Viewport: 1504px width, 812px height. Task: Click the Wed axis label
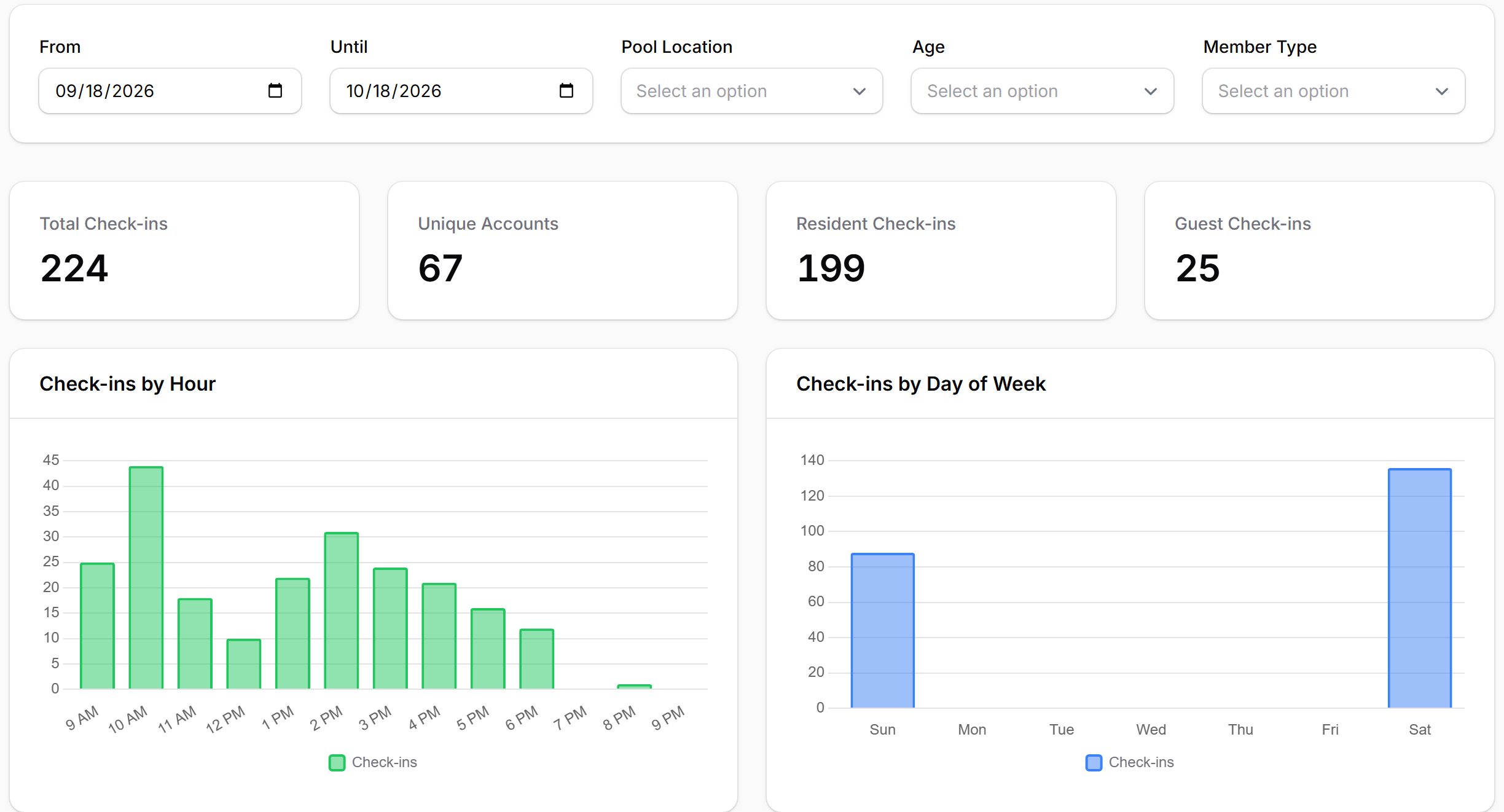click(1151, 730)
